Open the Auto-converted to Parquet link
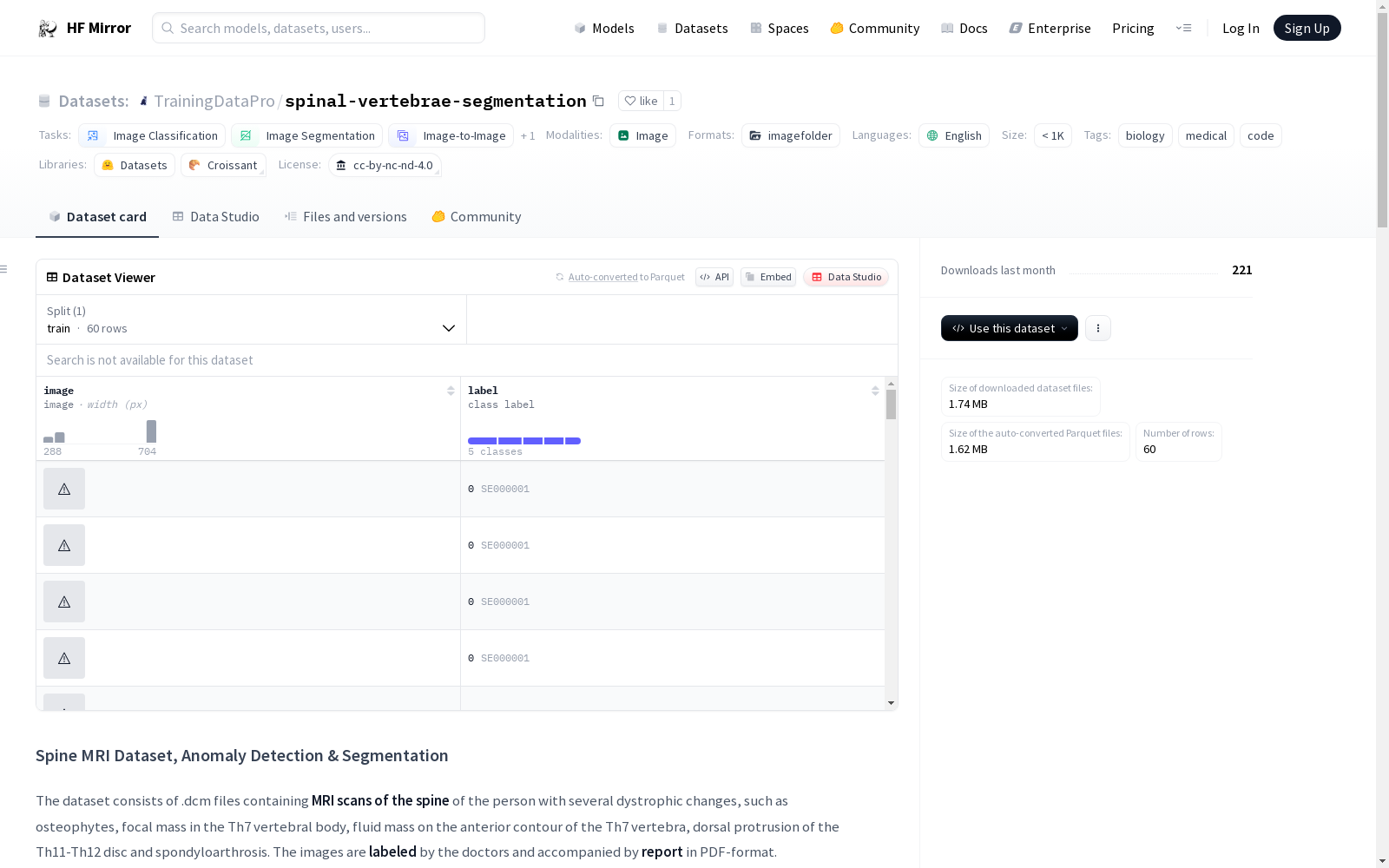This screenshot has width=1389, height=868. point(620,277)
